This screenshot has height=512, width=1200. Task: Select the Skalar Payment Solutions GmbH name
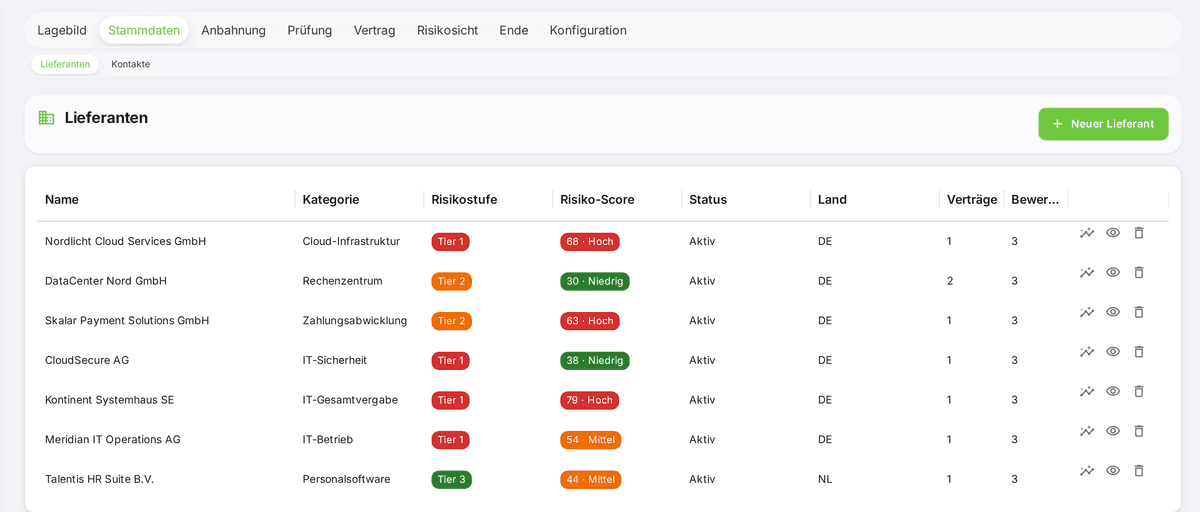[127, 321]
